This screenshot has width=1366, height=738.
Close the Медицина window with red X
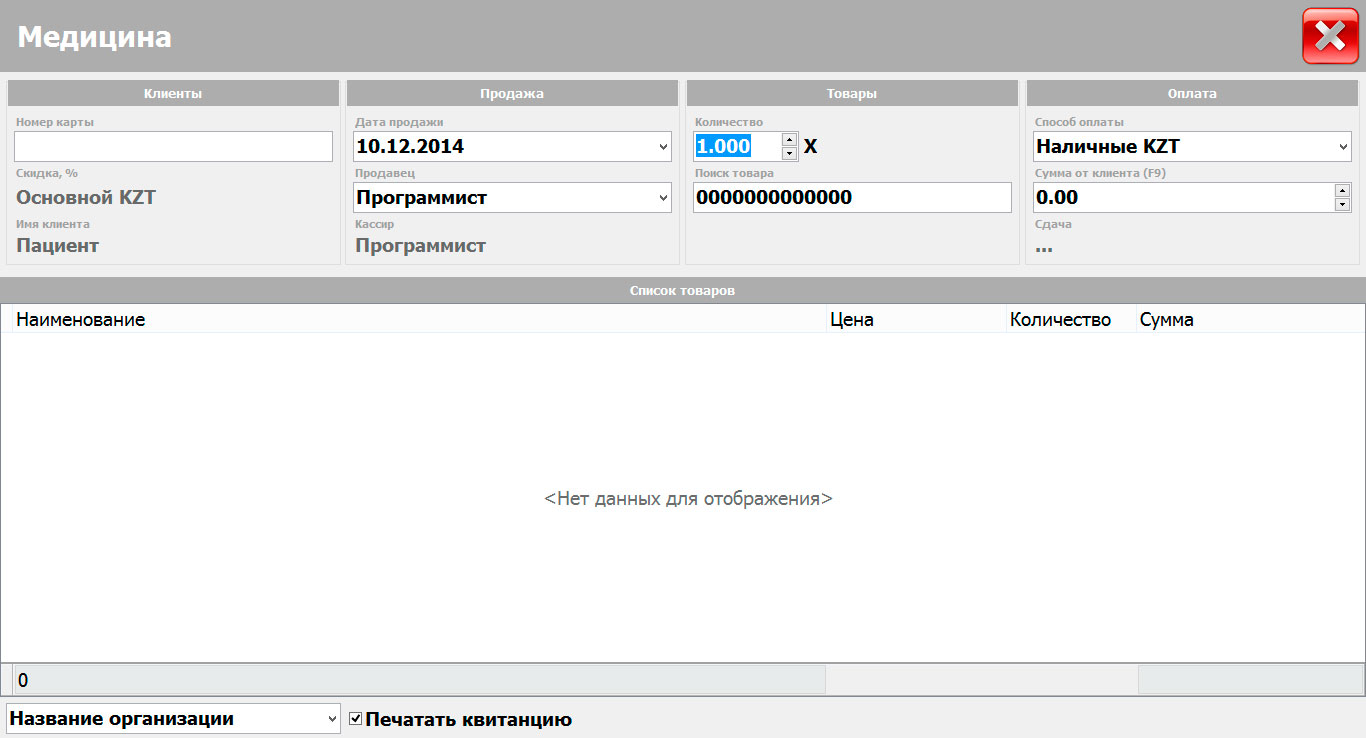click(x=1330, y=36)
